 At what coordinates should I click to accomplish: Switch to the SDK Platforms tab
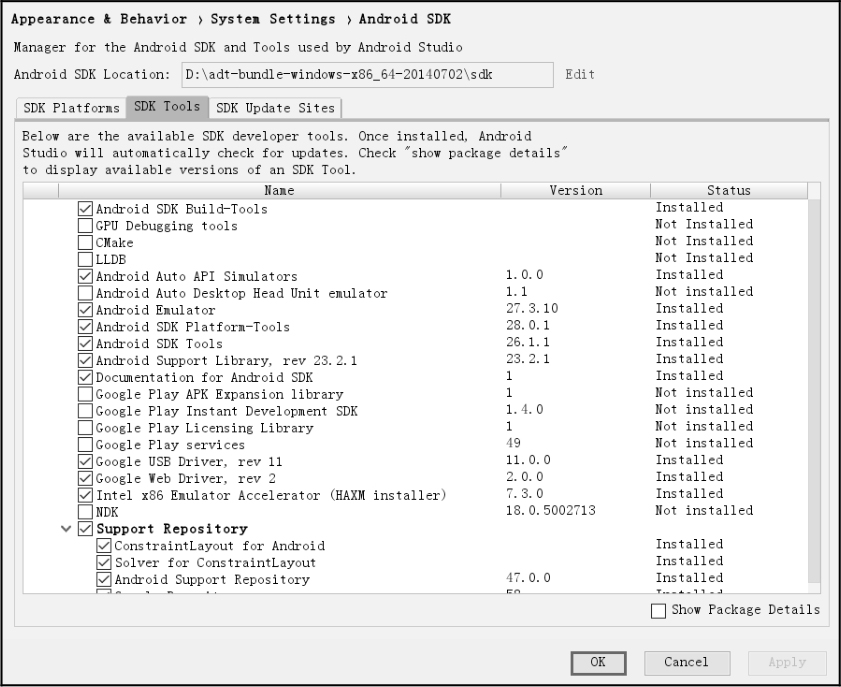[71, 108]
